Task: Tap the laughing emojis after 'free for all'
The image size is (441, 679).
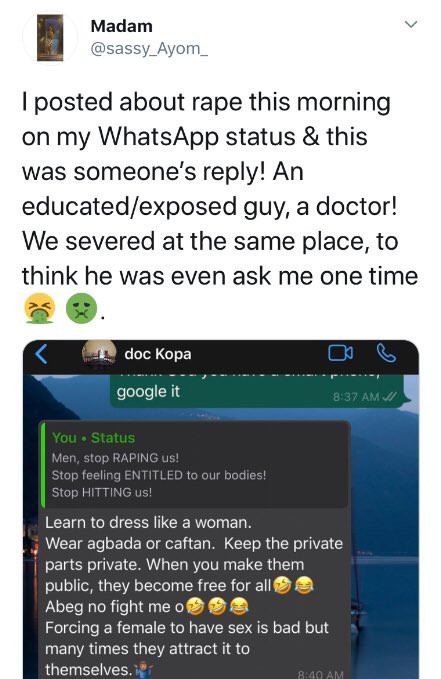Action: coord(293,585)
